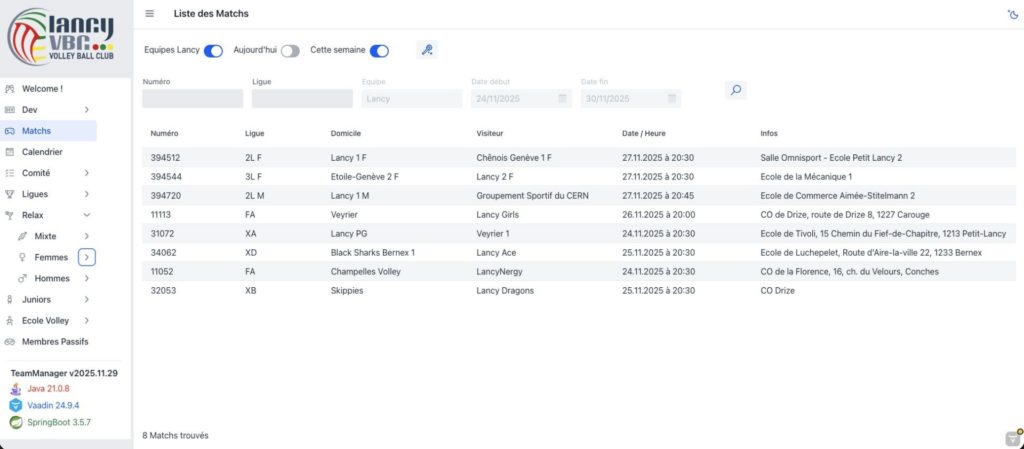Open the hamburger menu toggle
This screenshot has width=1024, height=449.
click(150, 14)
